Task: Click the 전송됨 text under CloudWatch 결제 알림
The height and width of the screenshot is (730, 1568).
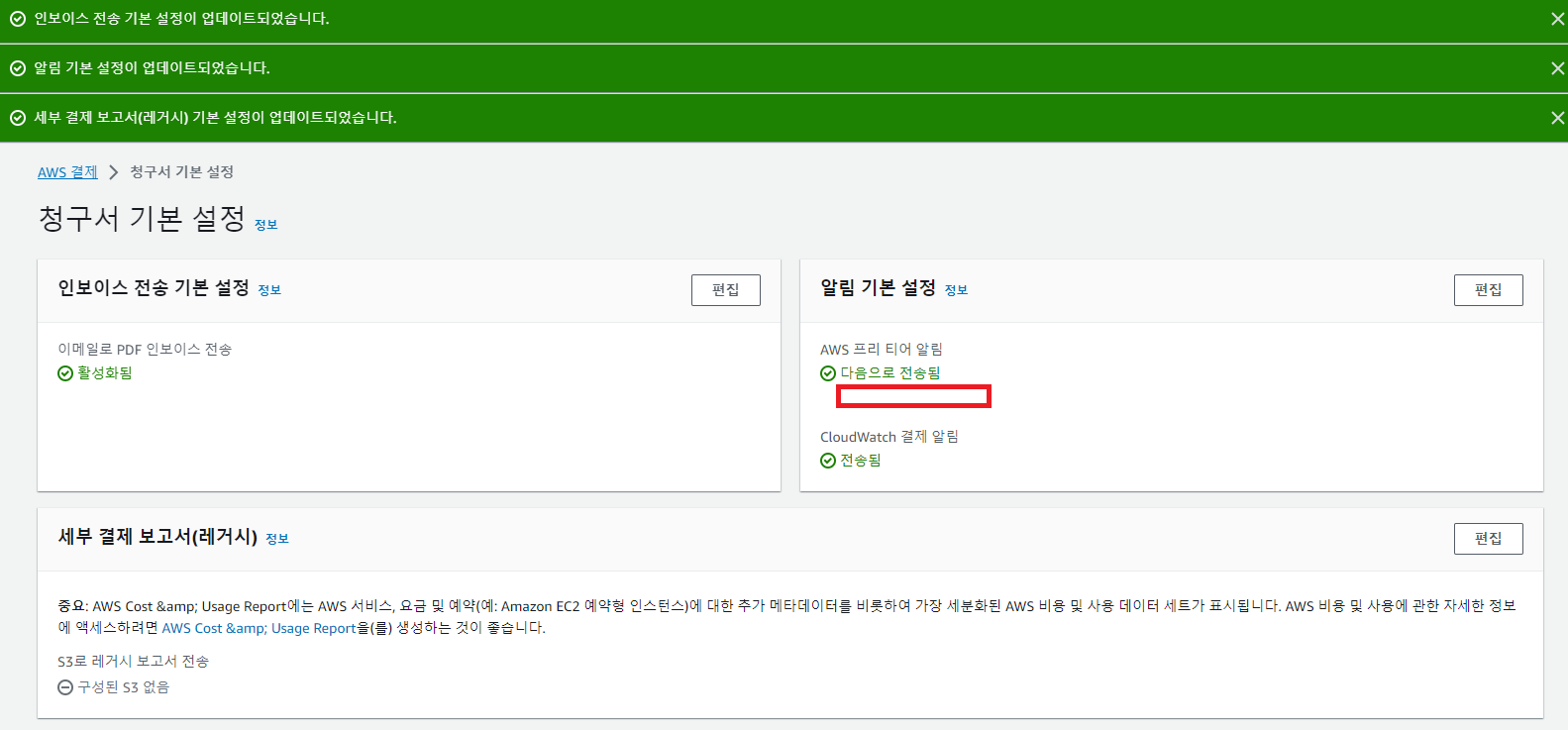Action: point(861,461)
